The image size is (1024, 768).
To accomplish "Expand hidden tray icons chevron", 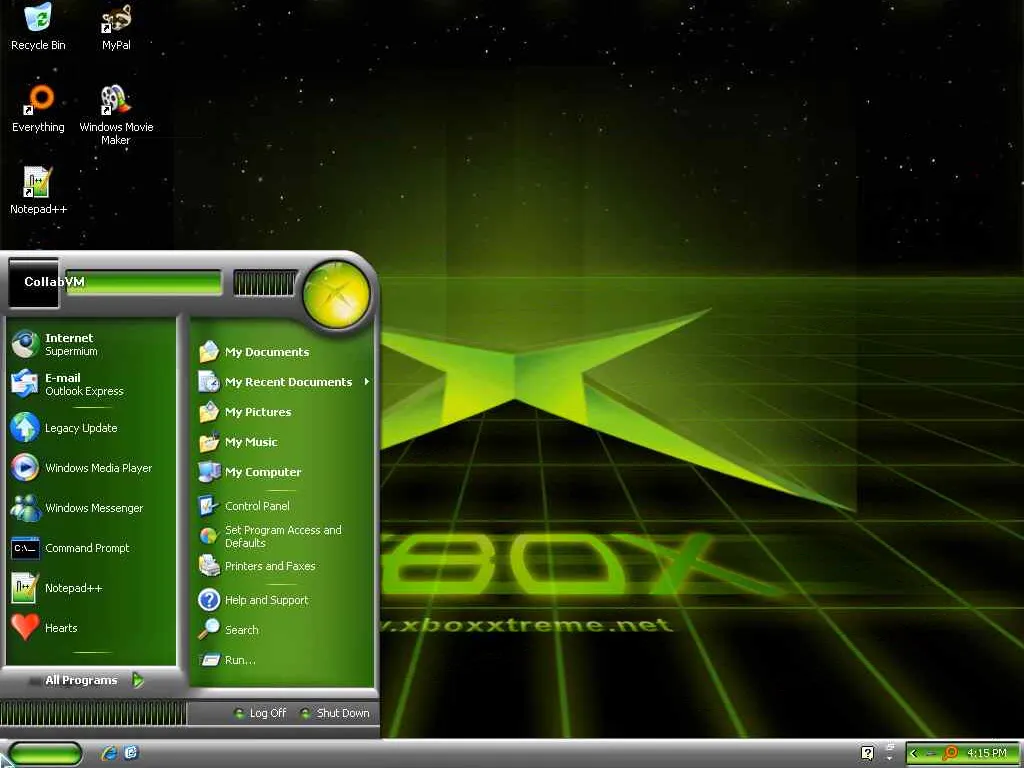I will (914, 754).
